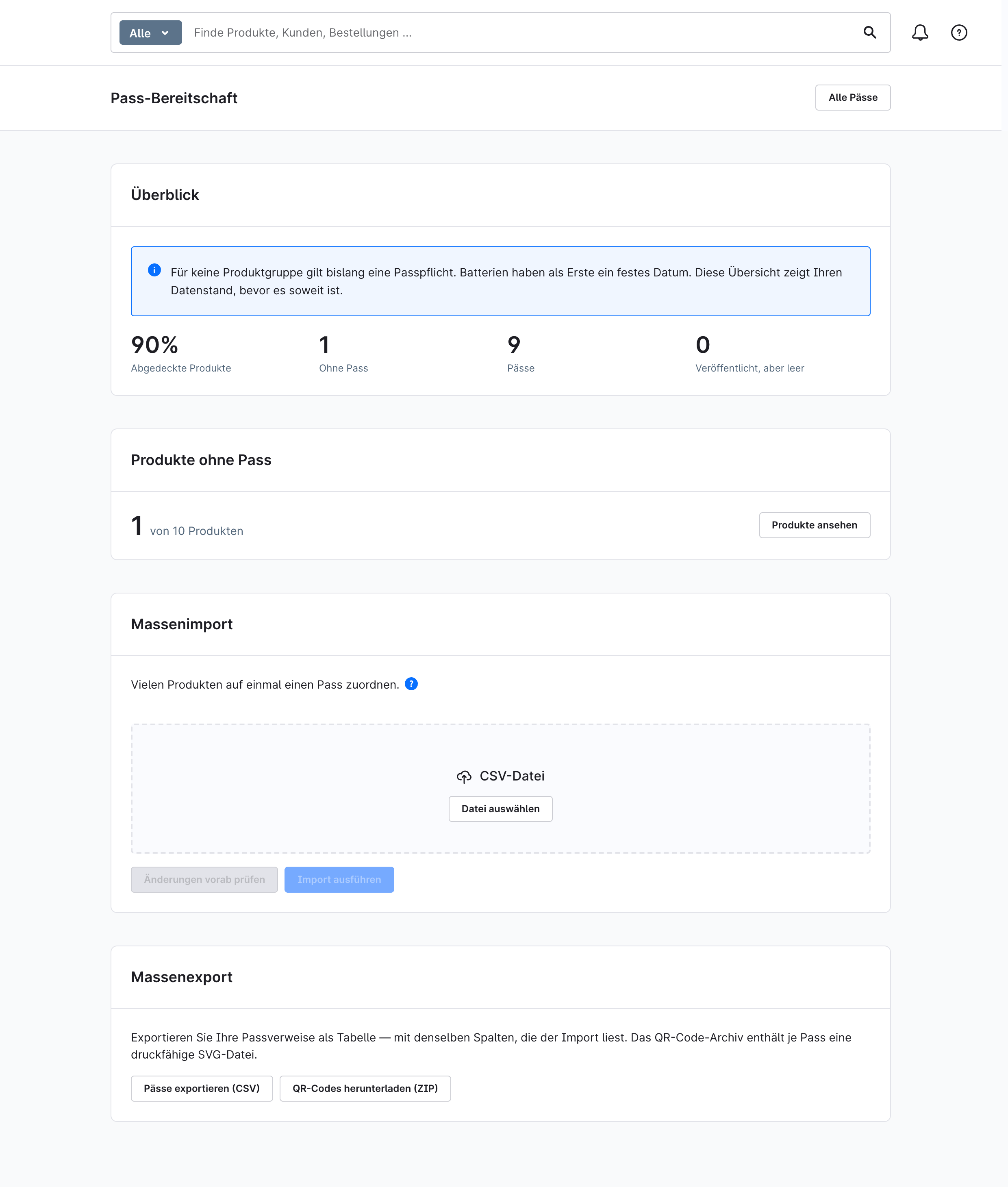Viewport: 1008px width, 1187px height.
Task: Export passes via Pässe exportieren (CSV)
Action: 201,1088
